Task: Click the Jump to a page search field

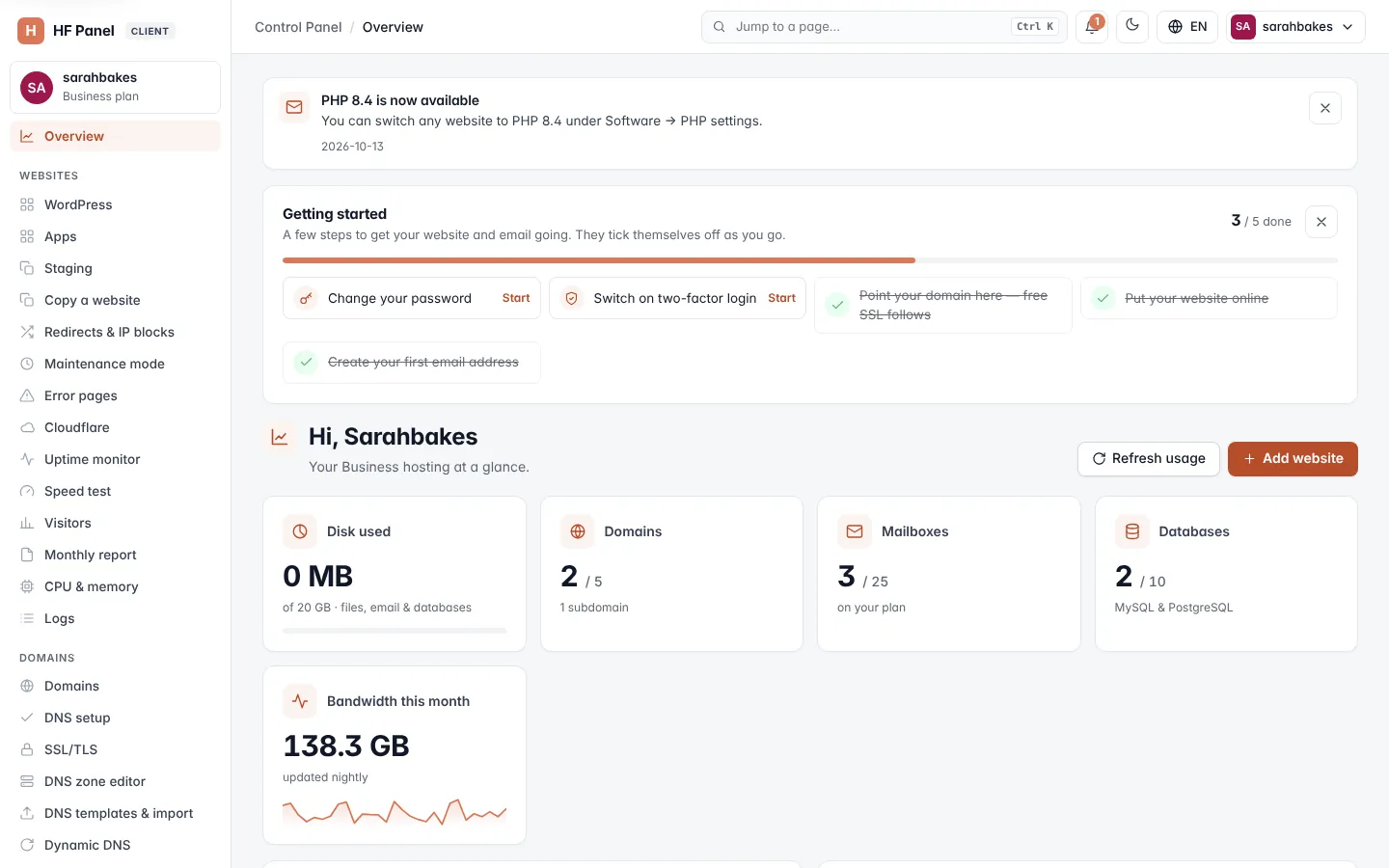Action: click(884, 27)
